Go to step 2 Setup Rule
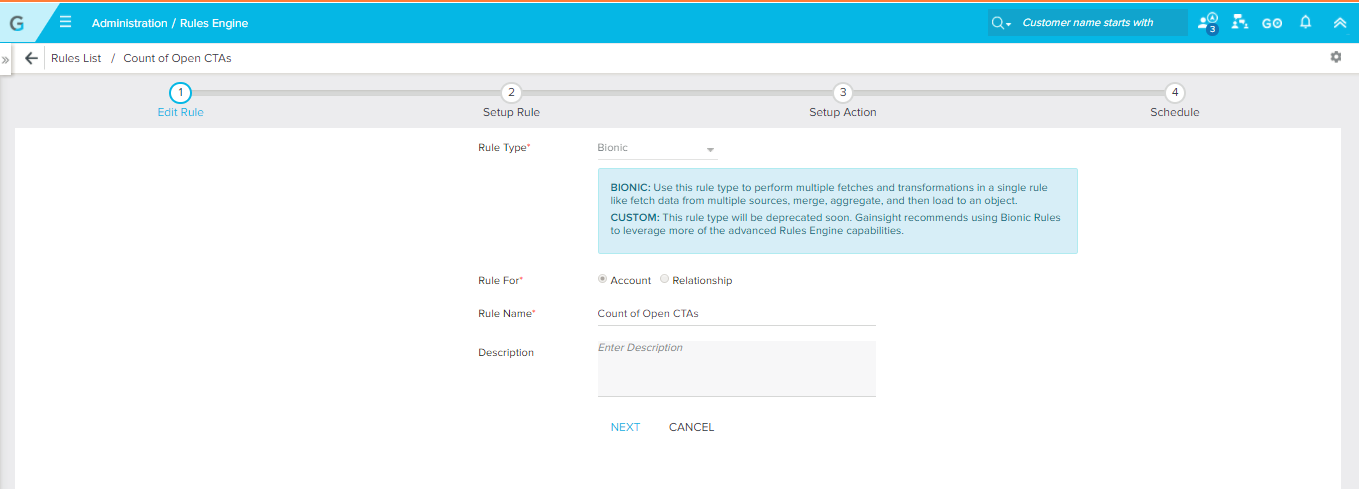Viewport: 1359px width, 489px height. 511,100
